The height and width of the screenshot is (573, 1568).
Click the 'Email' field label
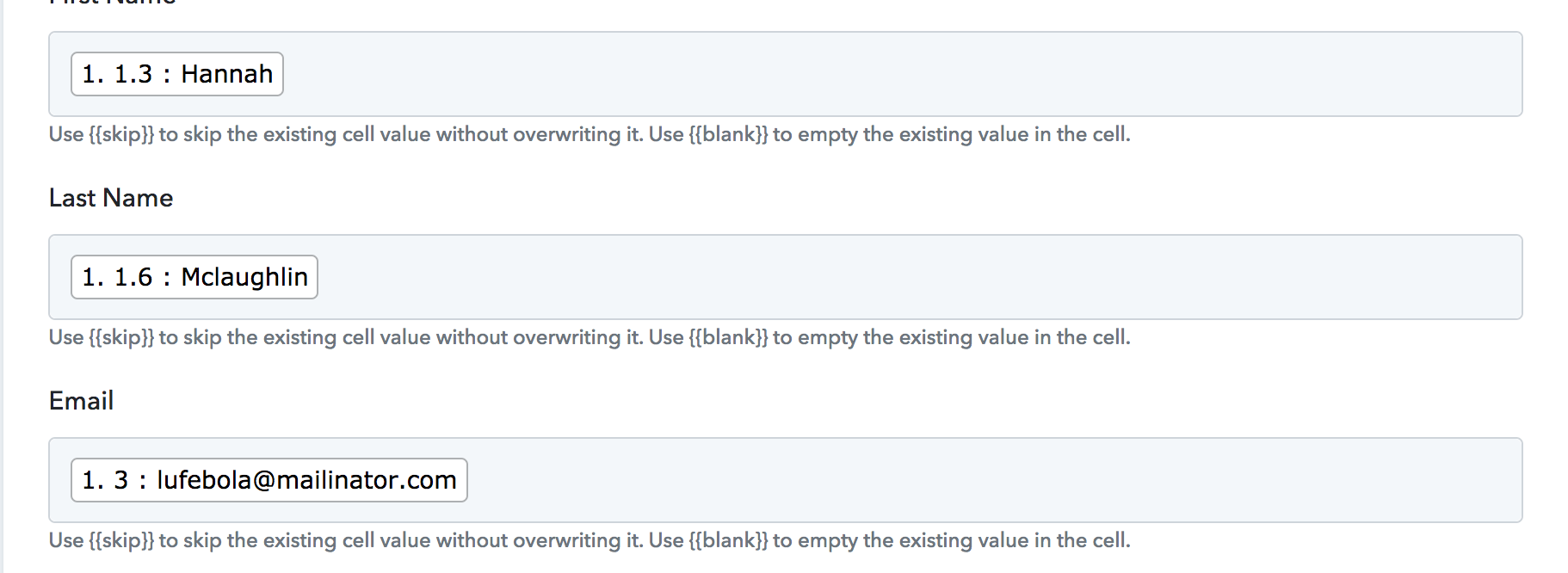[81, 401]
